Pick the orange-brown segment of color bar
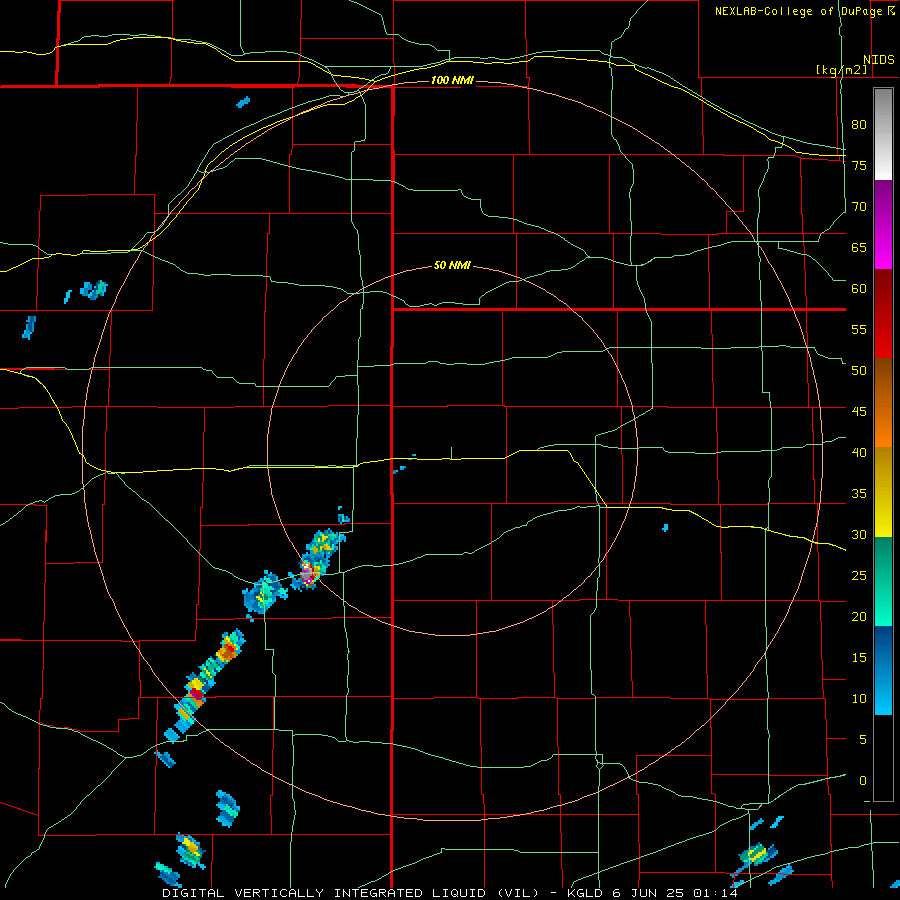Viewport: 900px width, 900px height. pos(883,403)
